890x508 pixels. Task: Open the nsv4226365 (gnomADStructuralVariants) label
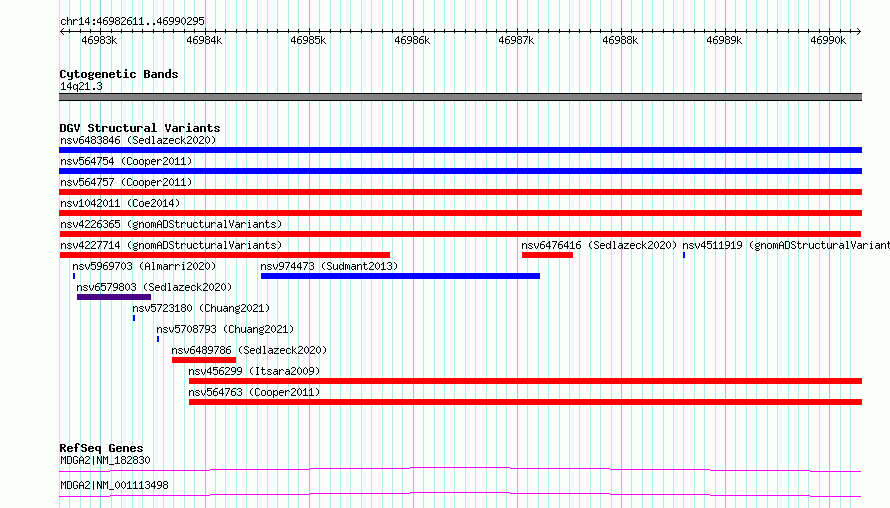click(x=171, y=224)
